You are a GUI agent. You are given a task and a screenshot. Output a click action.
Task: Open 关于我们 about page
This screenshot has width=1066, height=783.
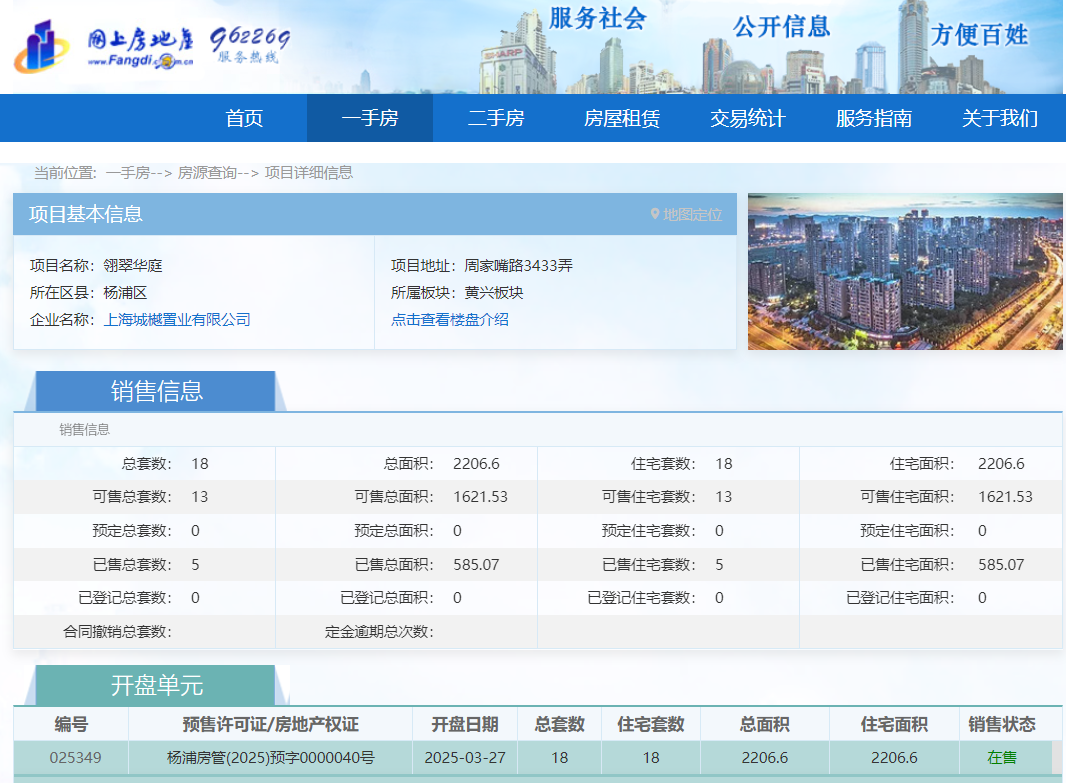pyautogui.click(x=1000, y=118)
